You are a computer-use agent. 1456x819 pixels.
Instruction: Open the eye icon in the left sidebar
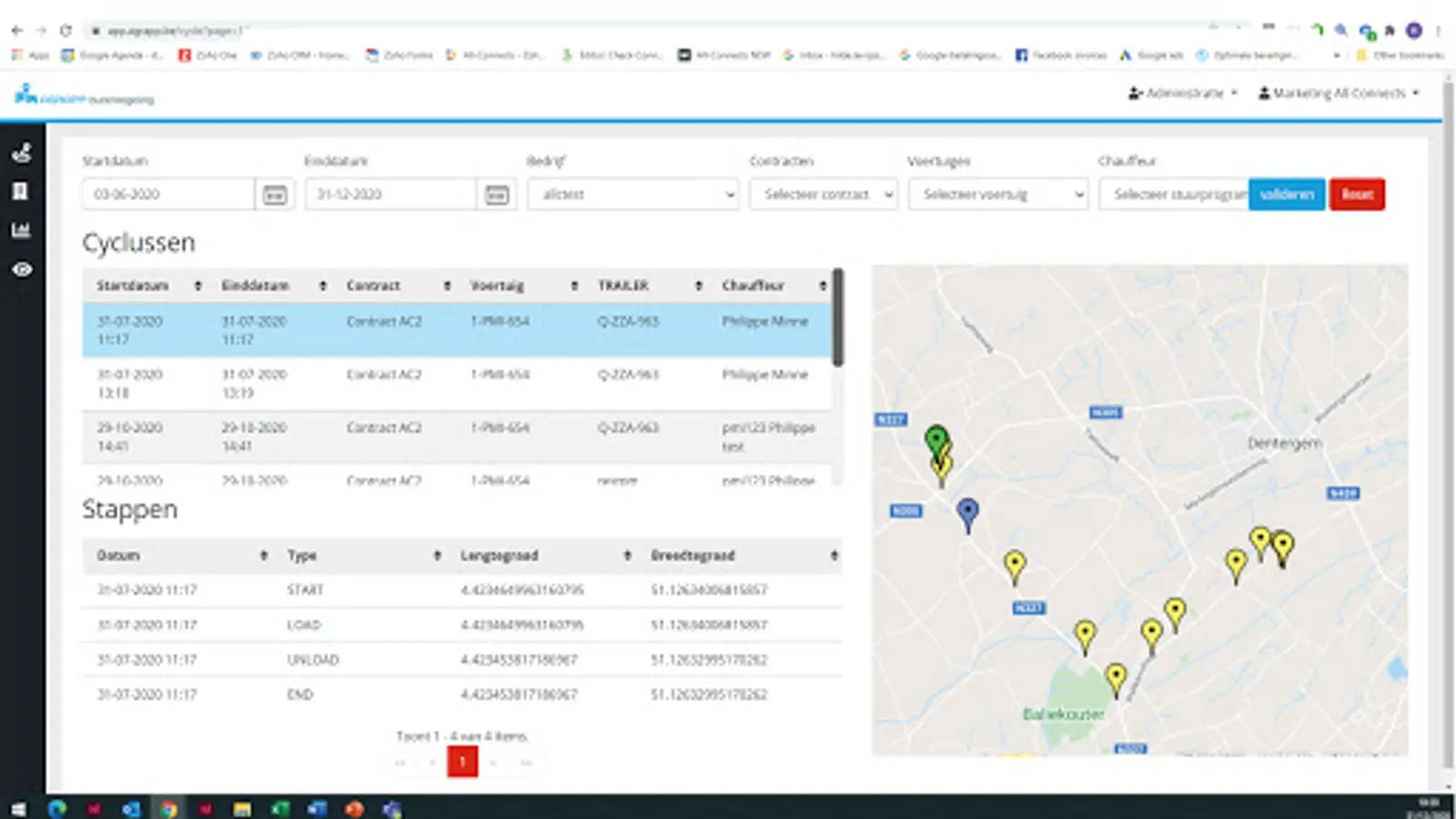point(22,269)
